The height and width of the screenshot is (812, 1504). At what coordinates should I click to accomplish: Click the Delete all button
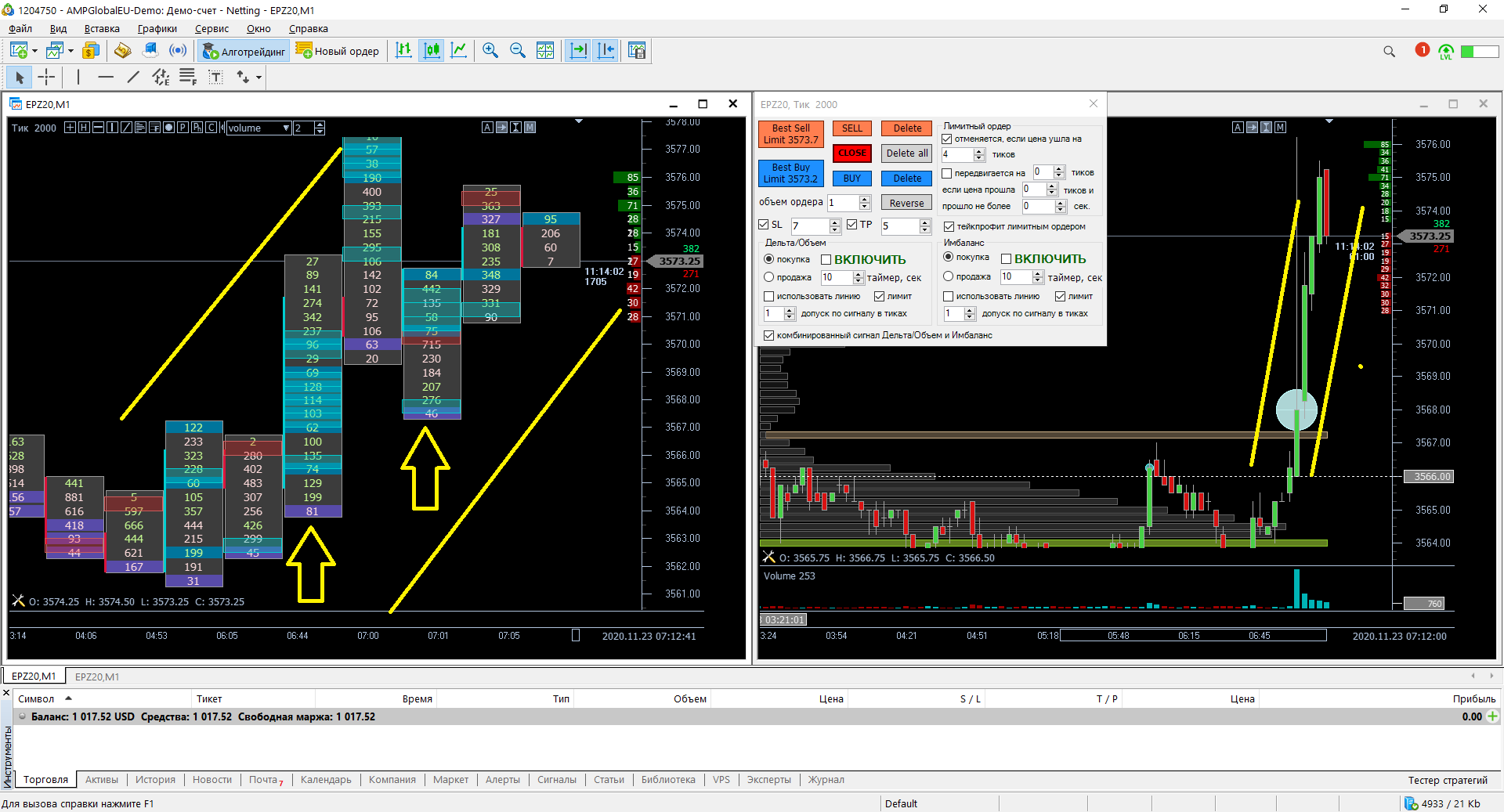click(907, 153)
